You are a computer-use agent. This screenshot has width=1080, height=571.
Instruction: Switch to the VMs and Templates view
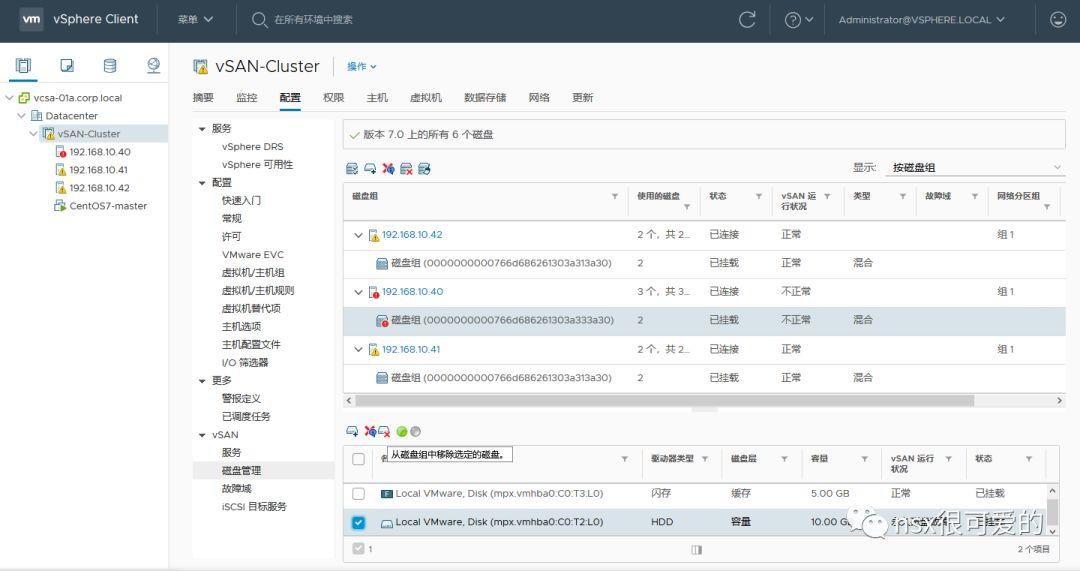(x=67, y=65)
